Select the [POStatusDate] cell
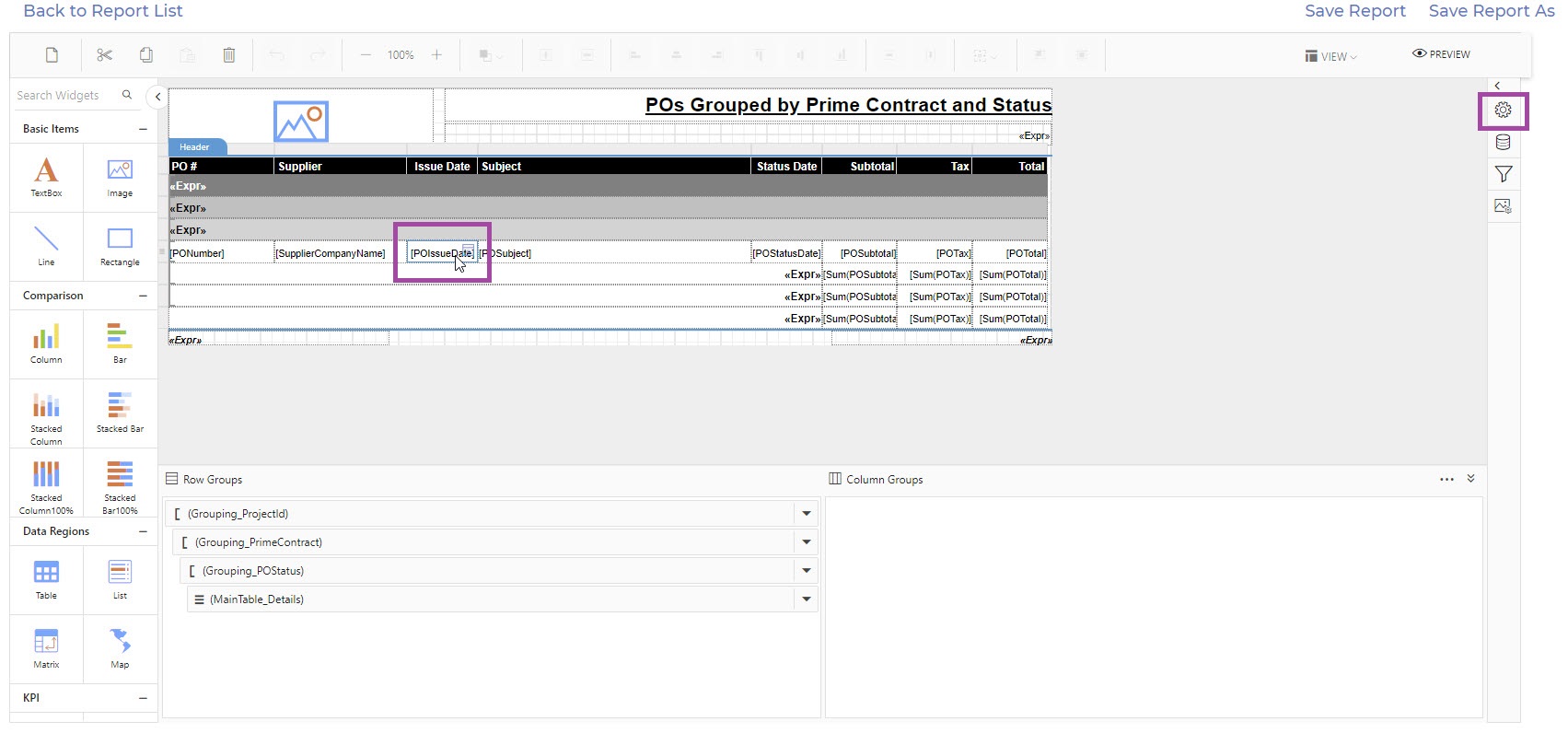The height and width of the screenshot is (733, 1568). coord(786,253)
